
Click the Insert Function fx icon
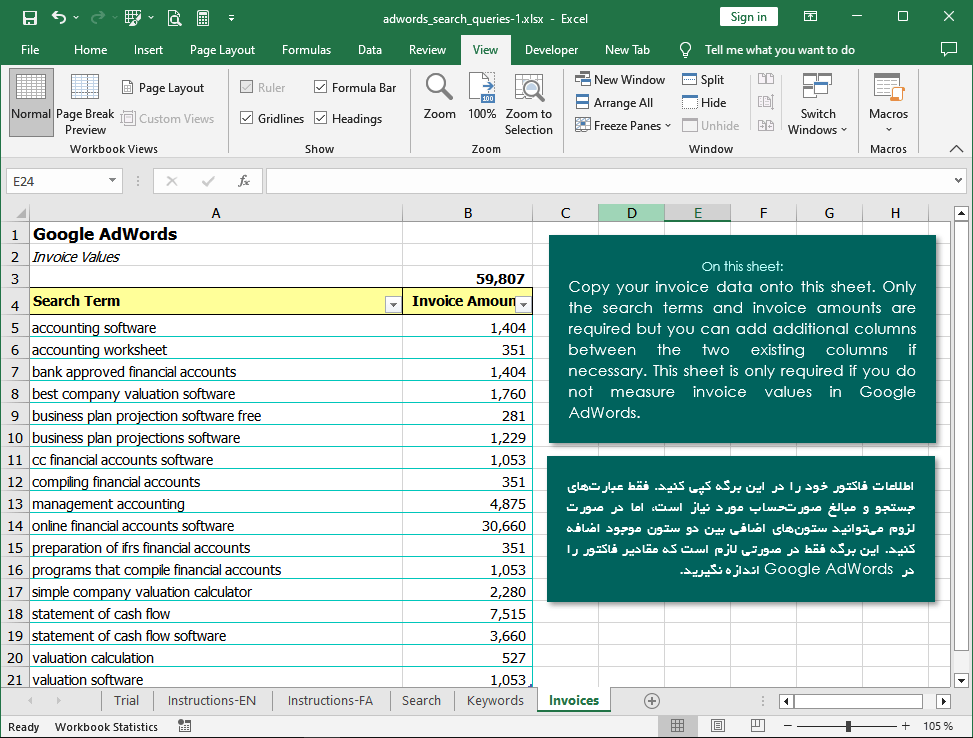(244, 181)
